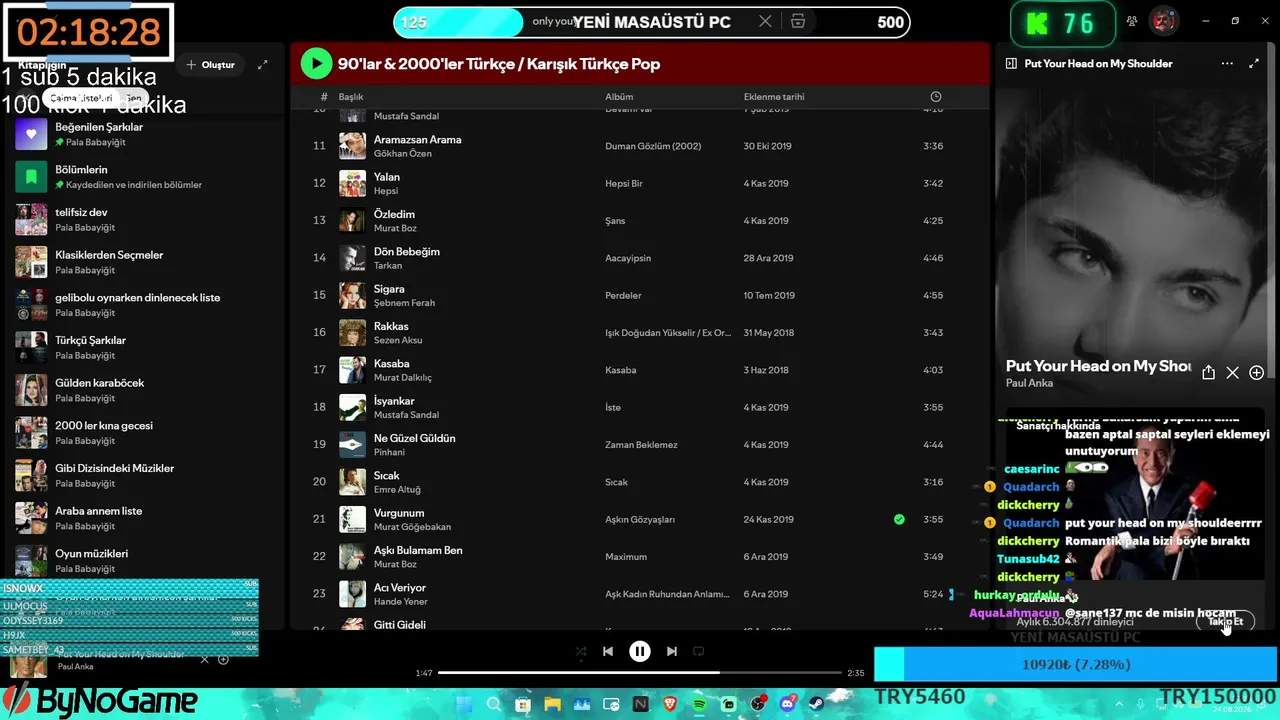This screenshot has width=1280, height=720.
Task: Open Steam from the taskbar
Action: point(817,705)
